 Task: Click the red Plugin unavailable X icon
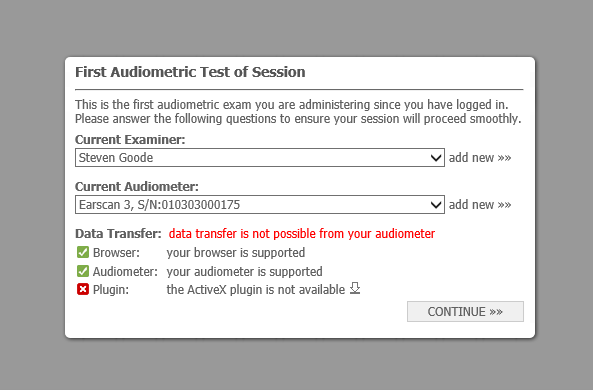click(83, 289)
